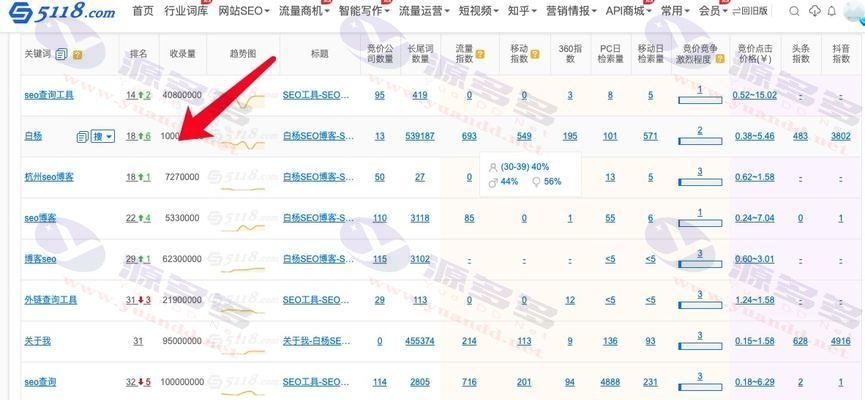Expand the 网站SEO menu
Viewport: 865px width, 400px height.
tap(244, 10)
